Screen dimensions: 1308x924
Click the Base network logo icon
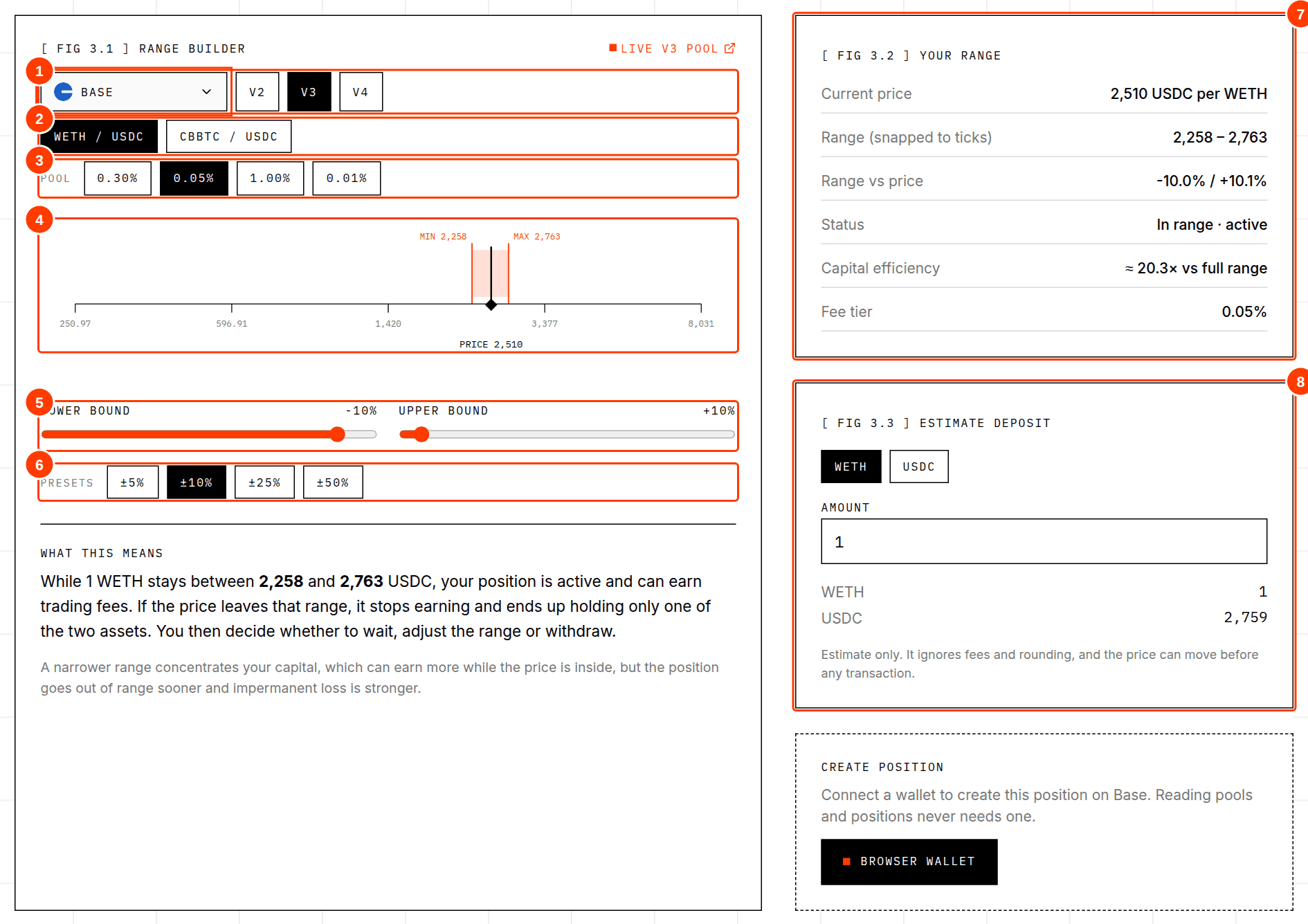coord(64,91)
